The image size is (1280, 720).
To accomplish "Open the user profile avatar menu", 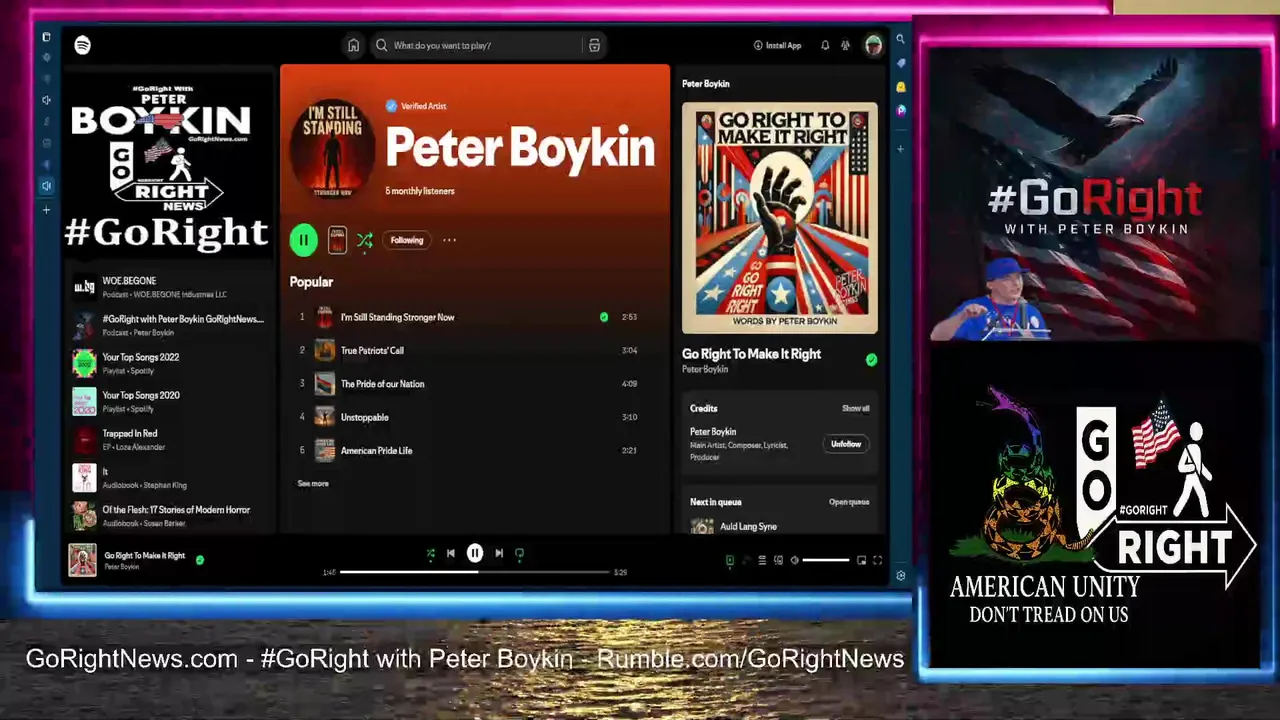I will pos(873,45).
